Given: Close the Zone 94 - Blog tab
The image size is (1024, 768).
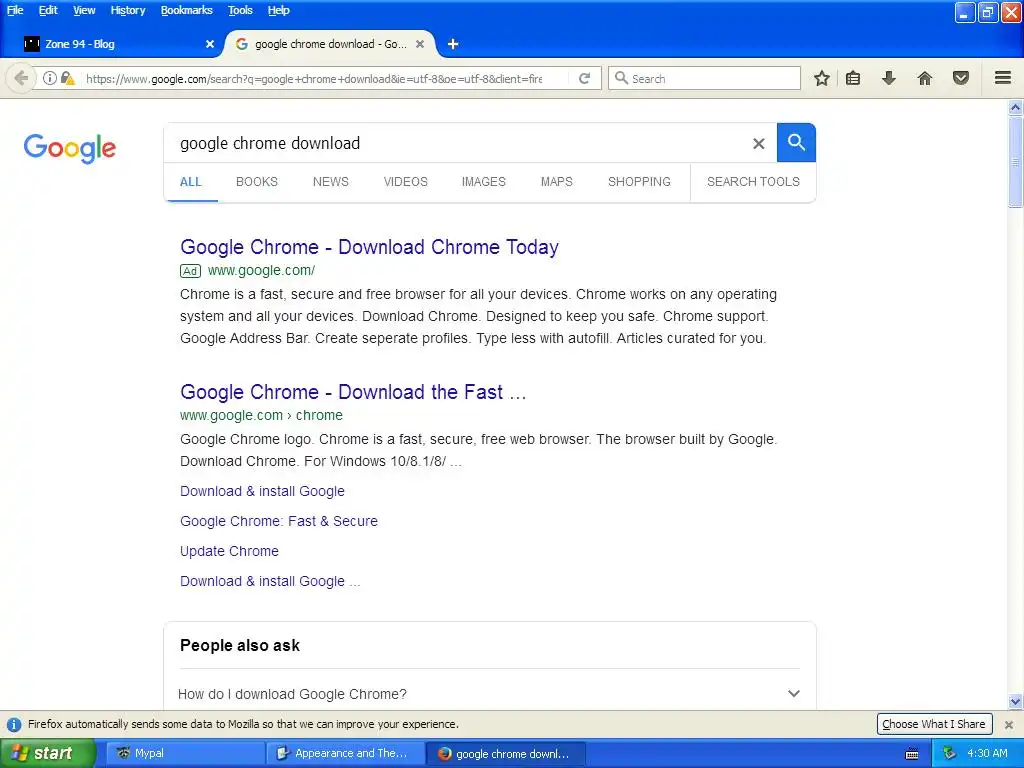Looking at the screenshot, I should [210, 44].
